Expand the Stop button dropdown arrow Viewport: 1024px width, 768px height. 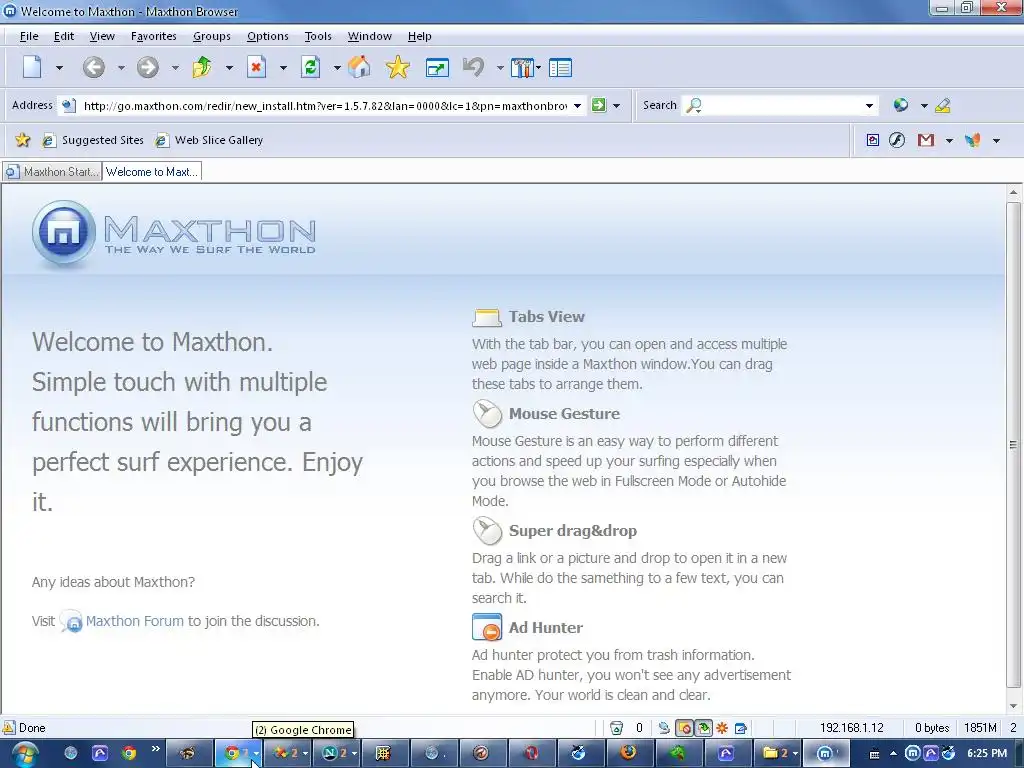coord(283,68)
